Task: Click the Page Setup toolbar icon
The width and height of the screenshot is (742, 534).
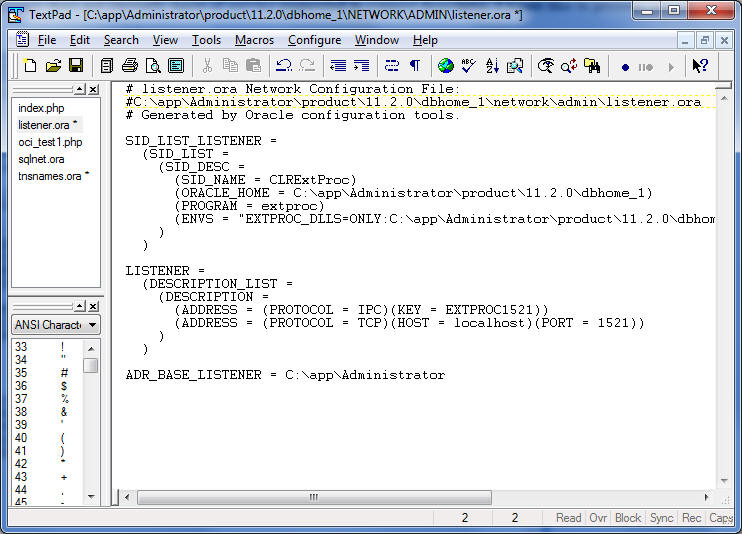Action: point(176,65)
